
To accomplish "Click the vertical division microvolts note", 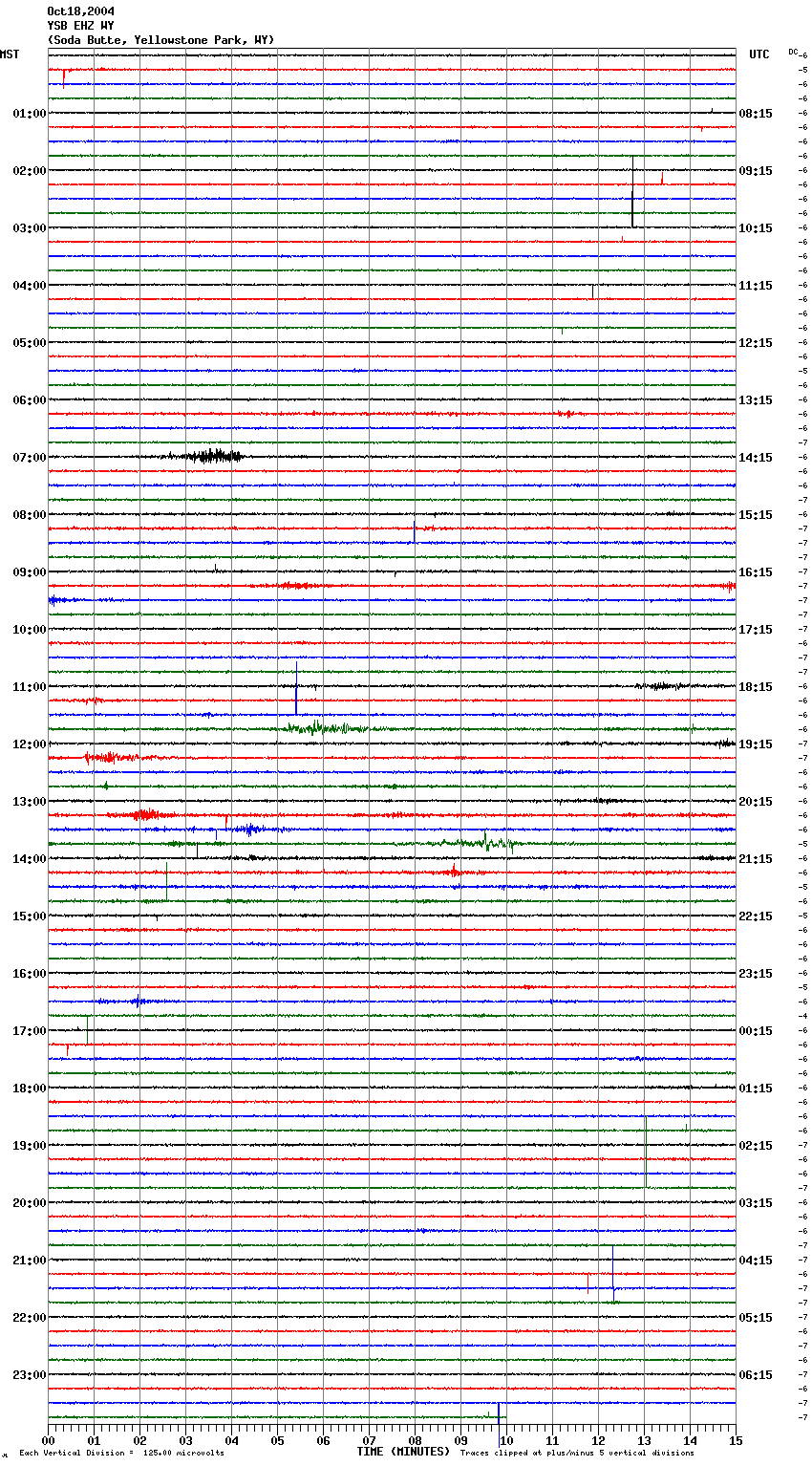I will pyautogui.click(x=121, y=1454).
